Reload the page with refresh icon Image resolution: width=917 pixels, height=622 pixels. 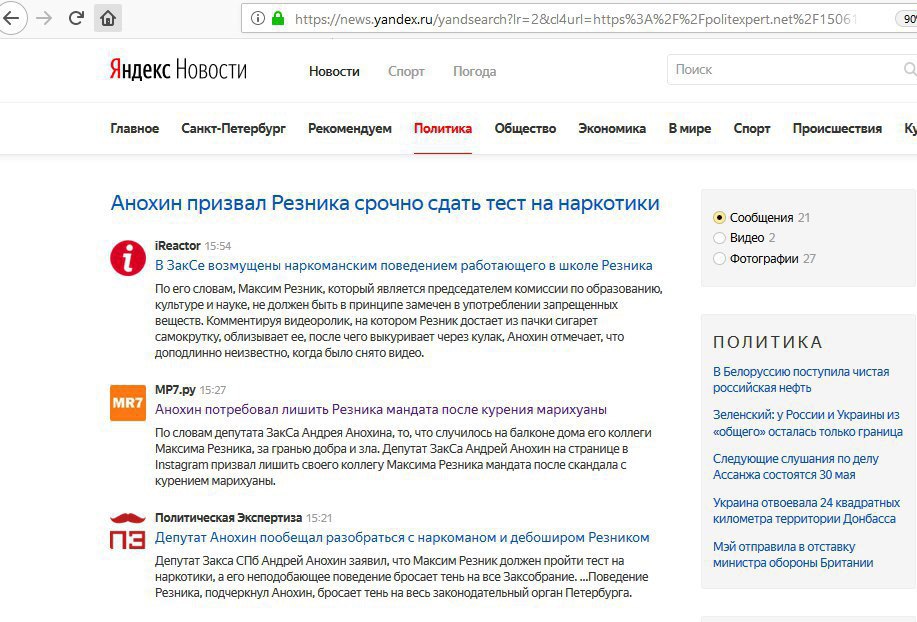point(76,18)
